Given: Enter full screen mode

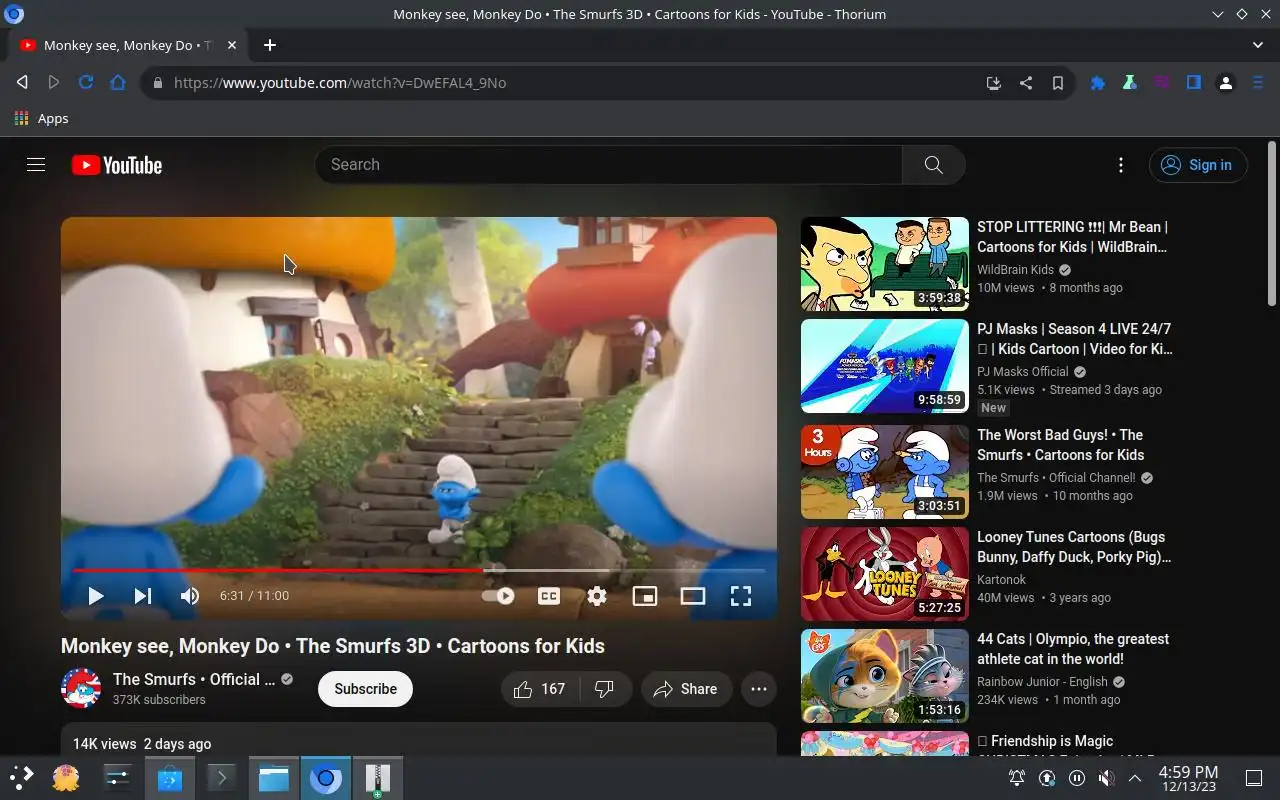Looking at the screenshot, I should pos(741,596).
